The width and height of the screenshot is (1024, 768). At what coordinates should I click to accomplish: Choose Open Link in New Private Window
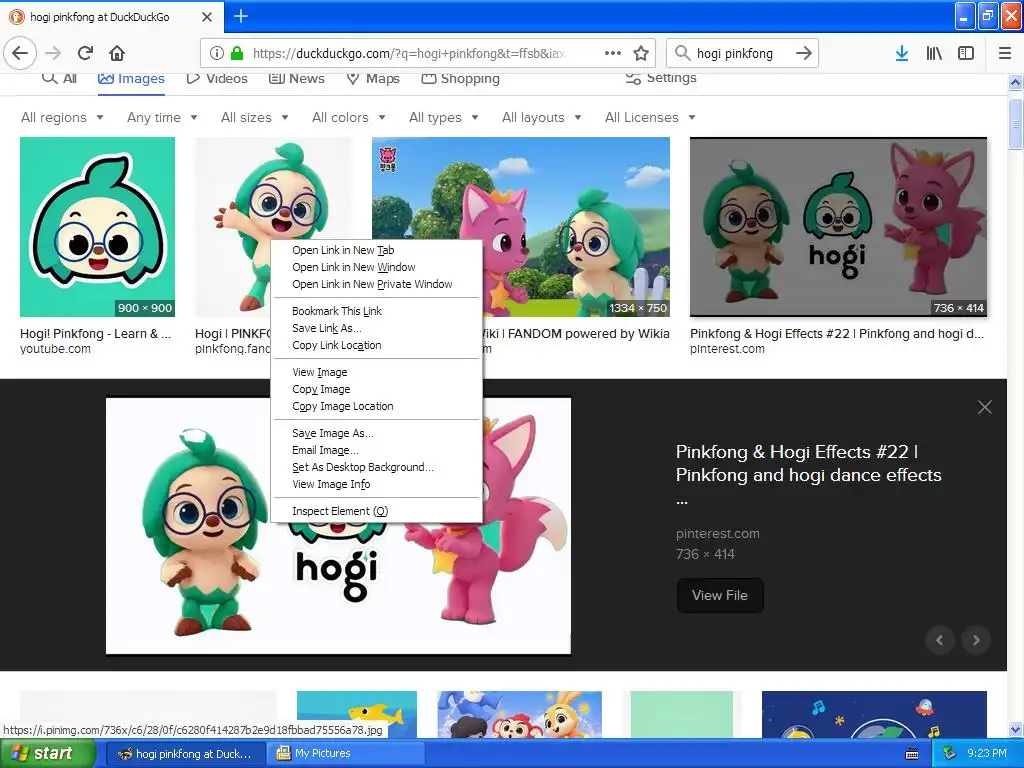(377, 284)
